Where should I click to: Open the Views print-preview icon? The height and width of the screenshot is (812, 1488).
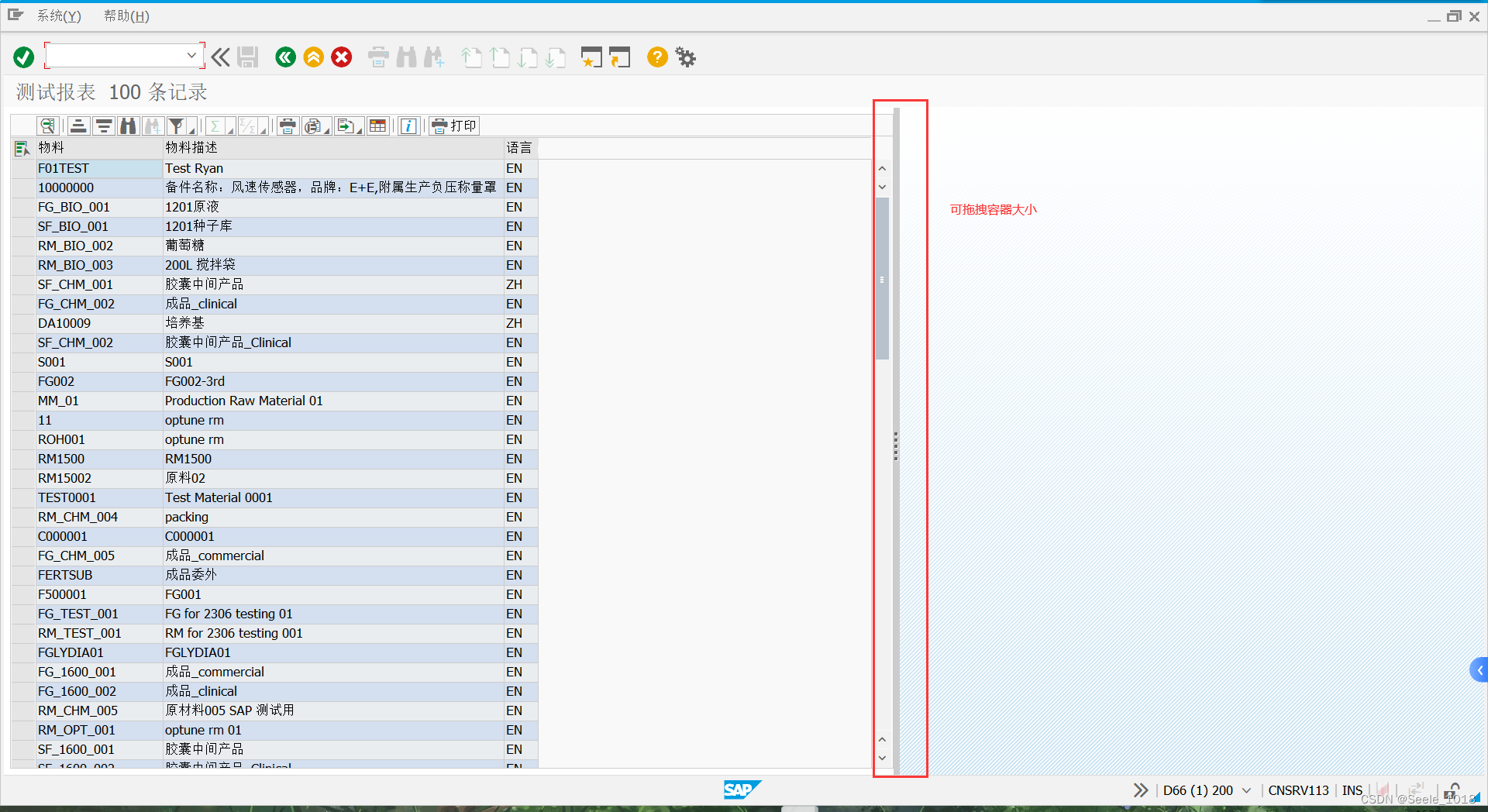tap(312, 126)
